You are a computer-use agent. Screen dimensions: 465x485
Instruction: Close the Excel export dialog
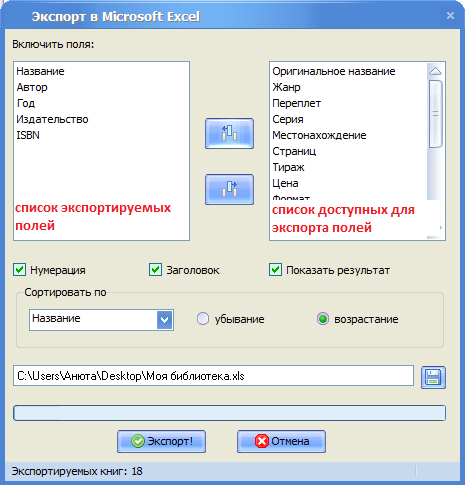pyautogui.click(x=450, y=16)
